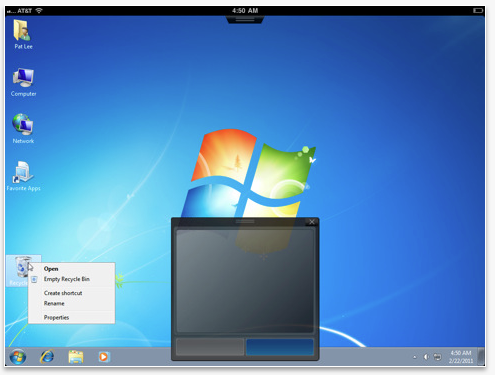495x375 pixels.
Task: Open Windows Explorer from taskbar
Action: (76, 357)
